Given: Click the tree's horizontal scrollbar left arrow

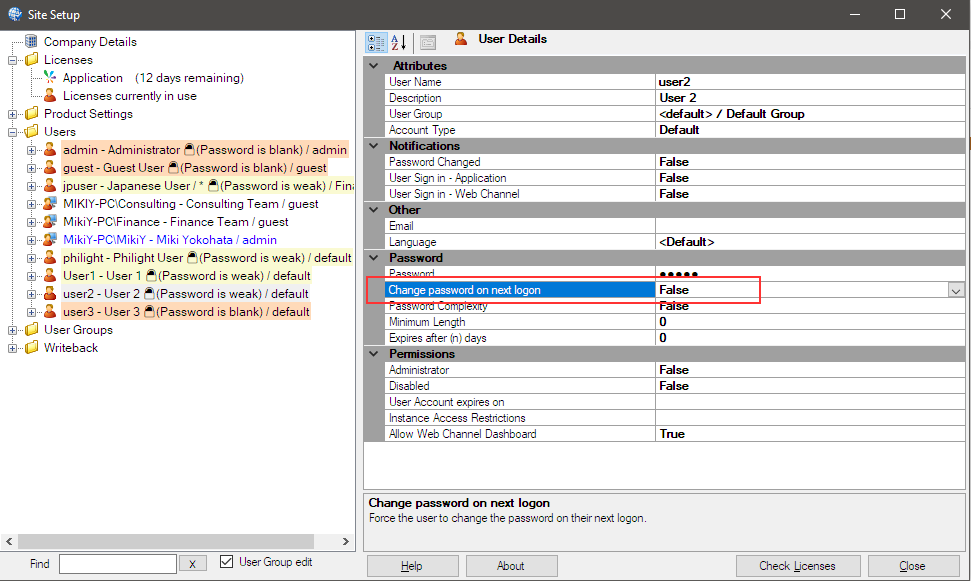Looking at the screenshot, I should pos(9,541).
